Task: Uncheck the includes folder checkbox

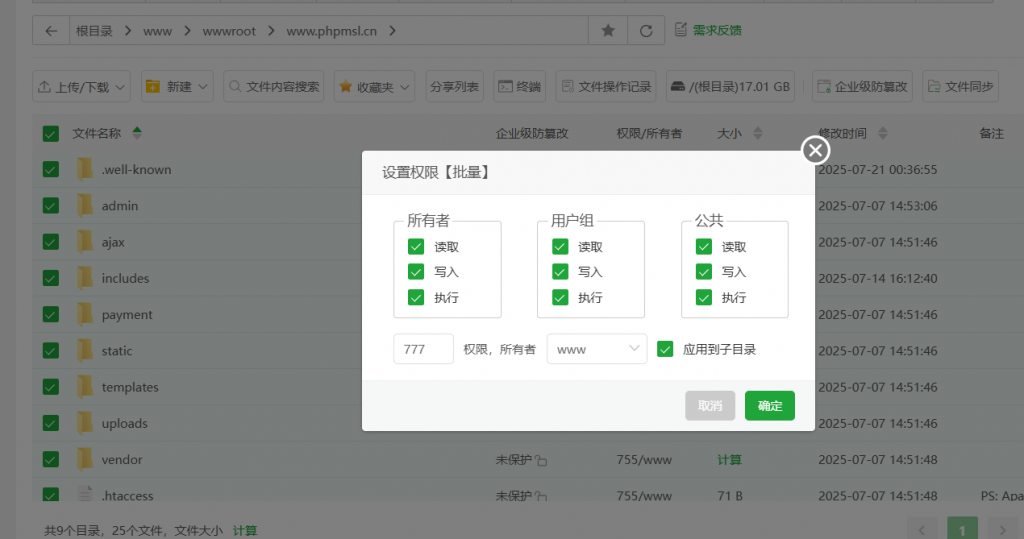Action: pyautogui.click(x=50, y=278)
